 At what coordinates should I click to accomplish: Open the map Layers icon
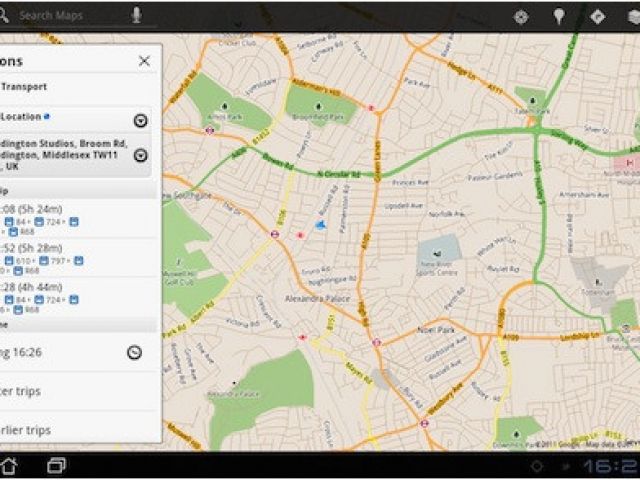[x=634, y=17]
